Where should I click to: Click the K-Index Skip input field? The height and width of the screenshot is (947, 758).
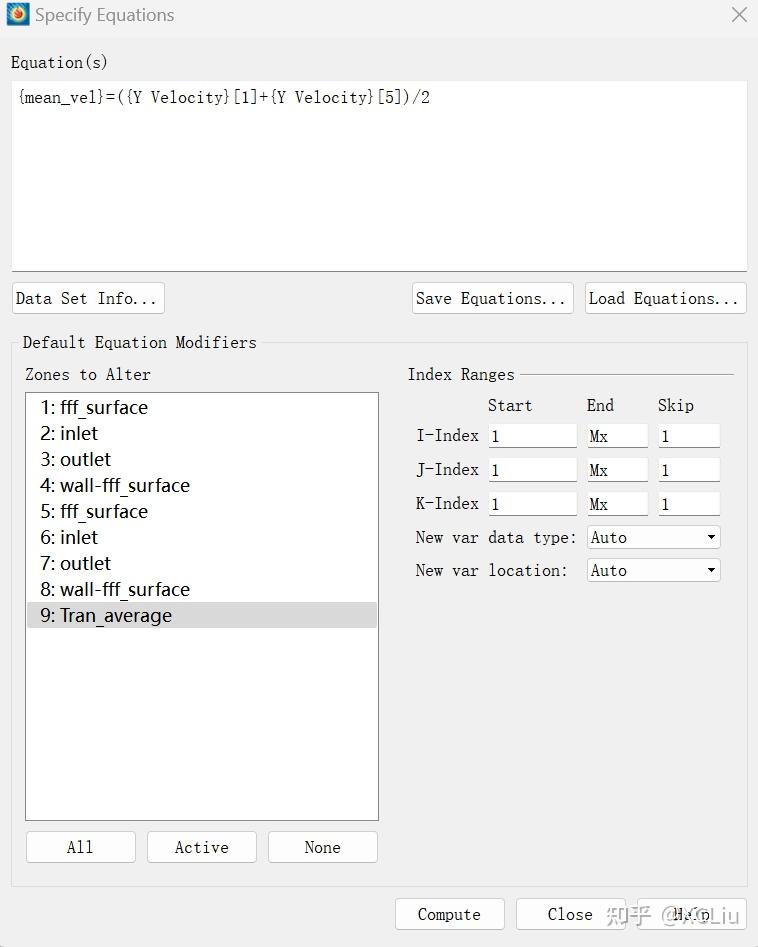pos(688,504)
